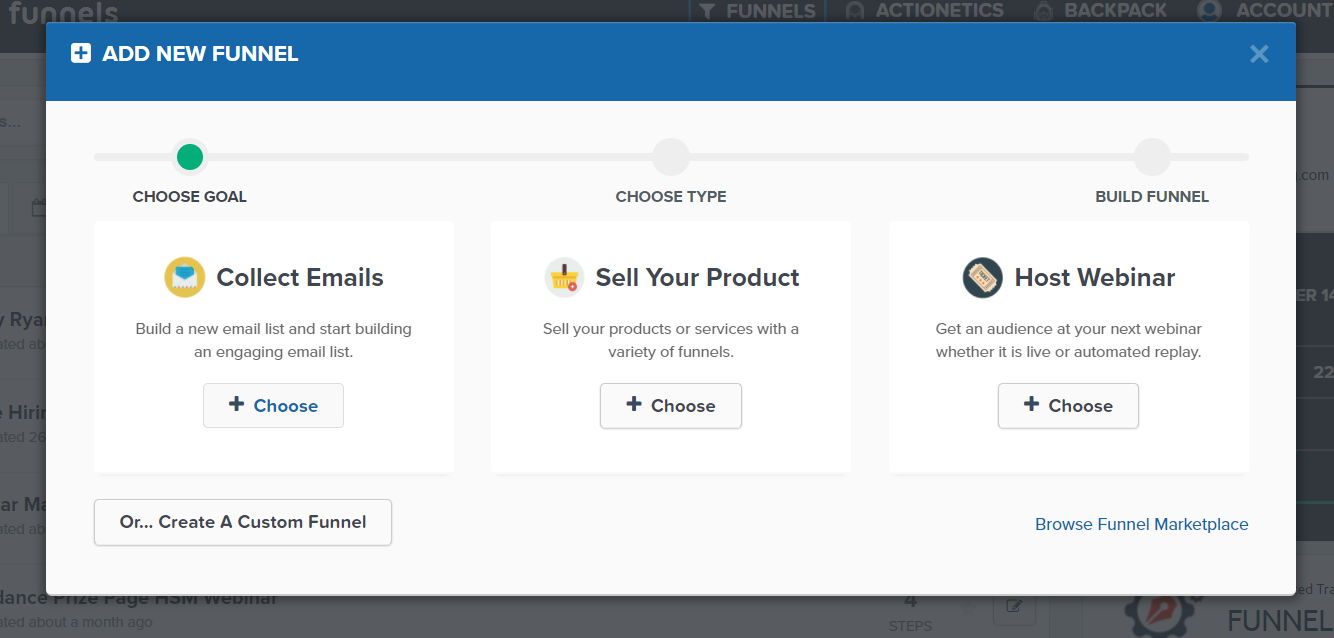Image resolution: width=1334 pixels, height=638 pixels.
Task: Choose the Host Webinar goal
Action: 1068,406
